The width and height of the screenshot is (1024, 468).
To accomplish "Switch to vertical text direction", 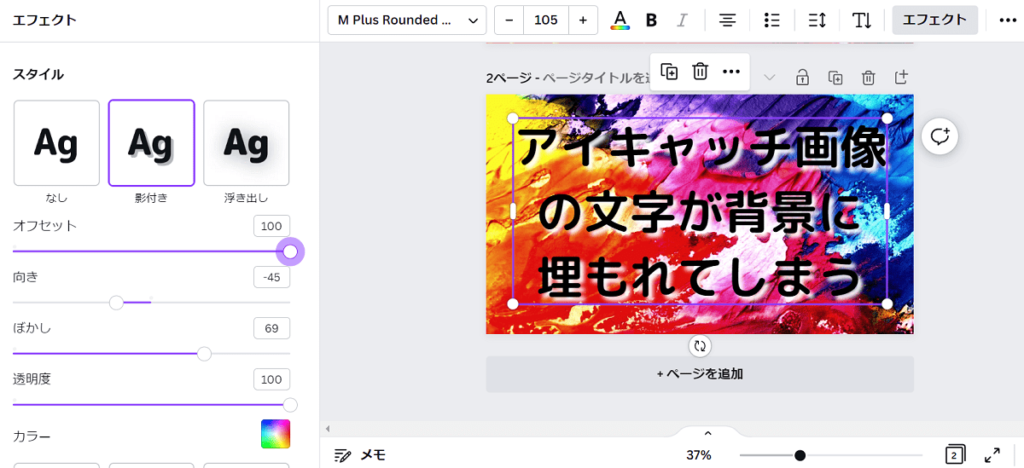I will pos(862,20).
